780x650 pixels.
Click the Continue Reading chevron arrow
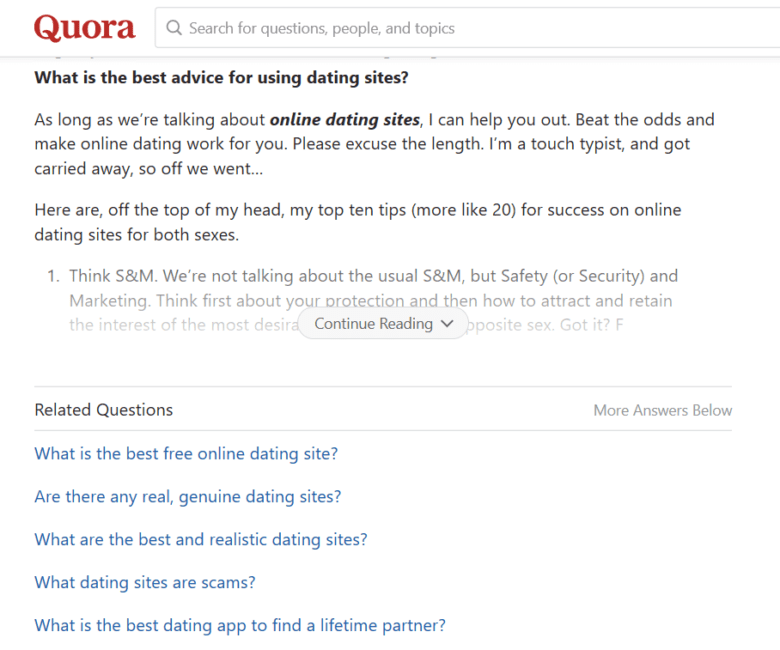447,324
